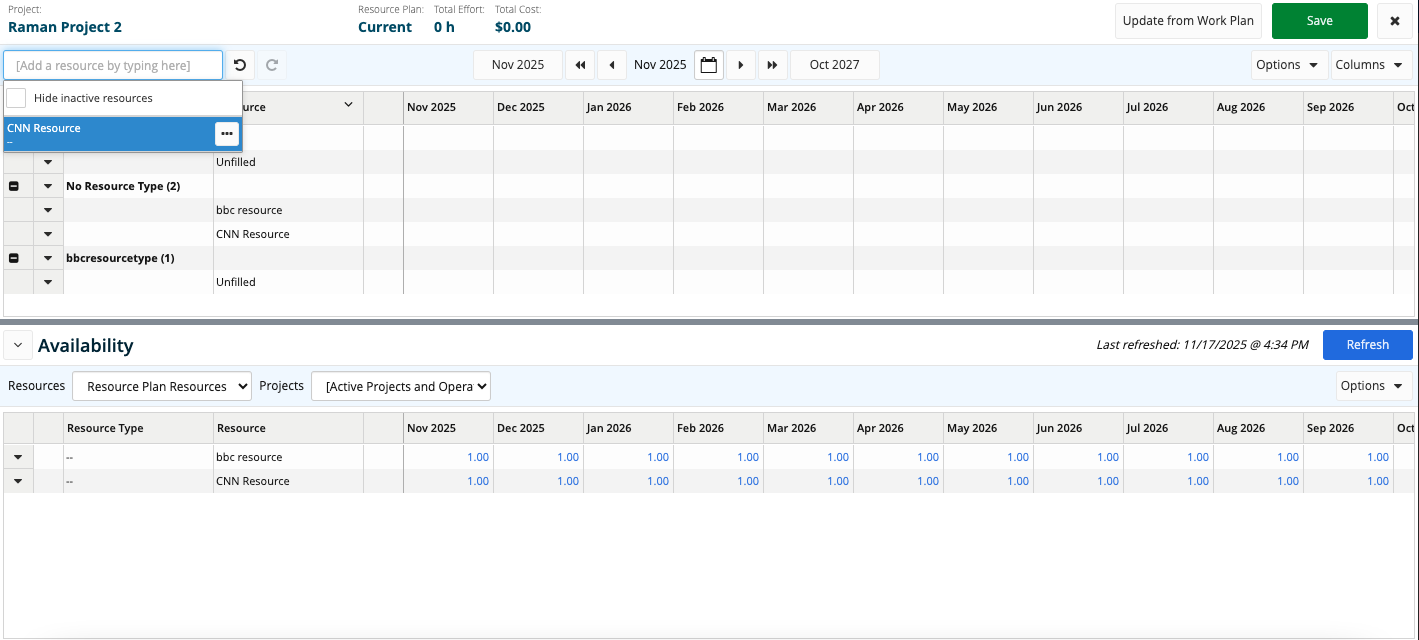Open the Columns dropdown

point(1371,64)
